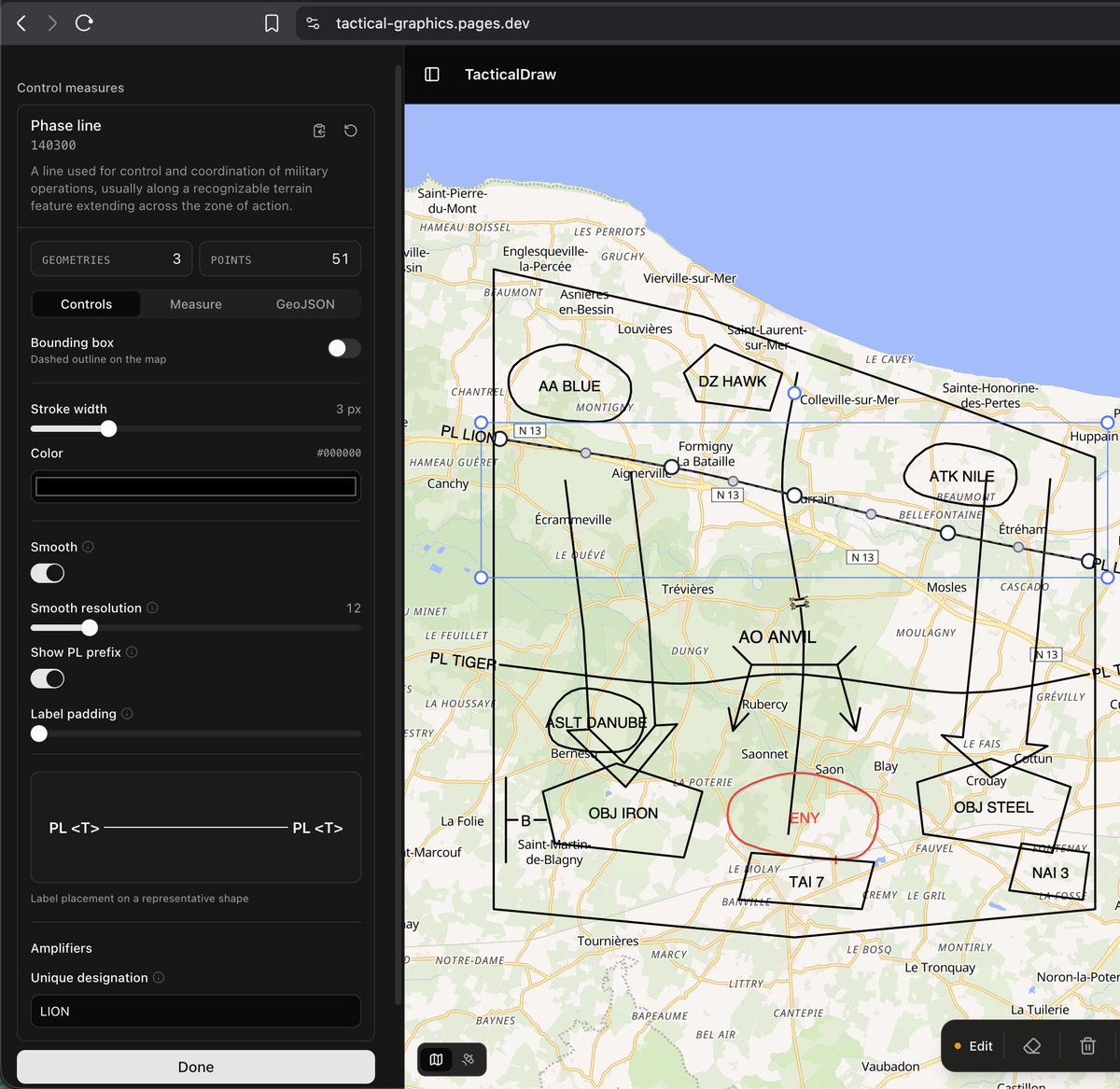Click the ASLT DANUBE label on the map

[x=596, y=723]
